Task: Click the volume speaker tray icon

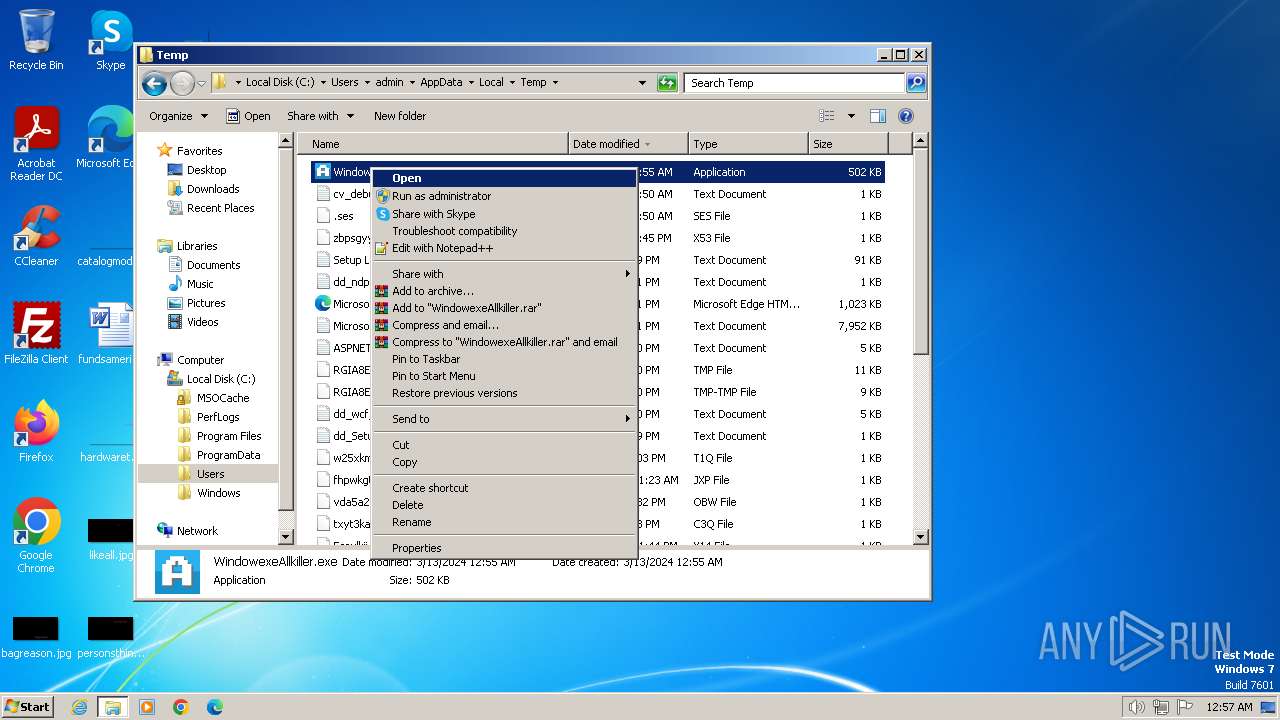Action: click(x=1136, y=707)
